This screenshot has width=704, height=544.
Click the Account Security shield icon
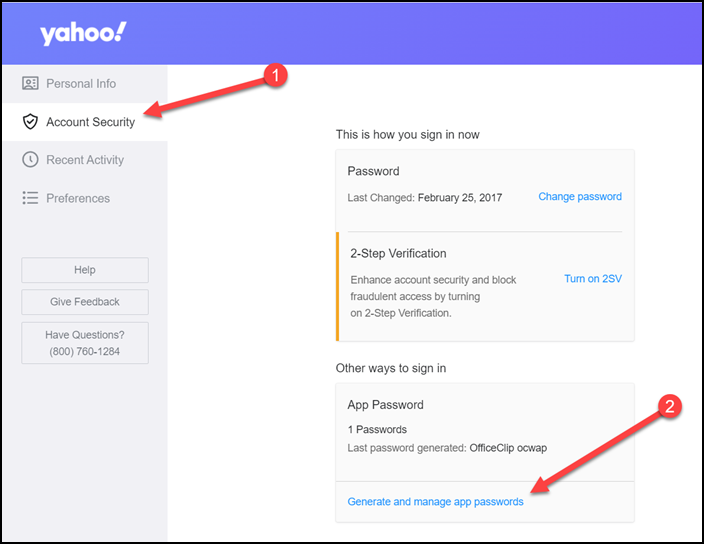[30, 122]
